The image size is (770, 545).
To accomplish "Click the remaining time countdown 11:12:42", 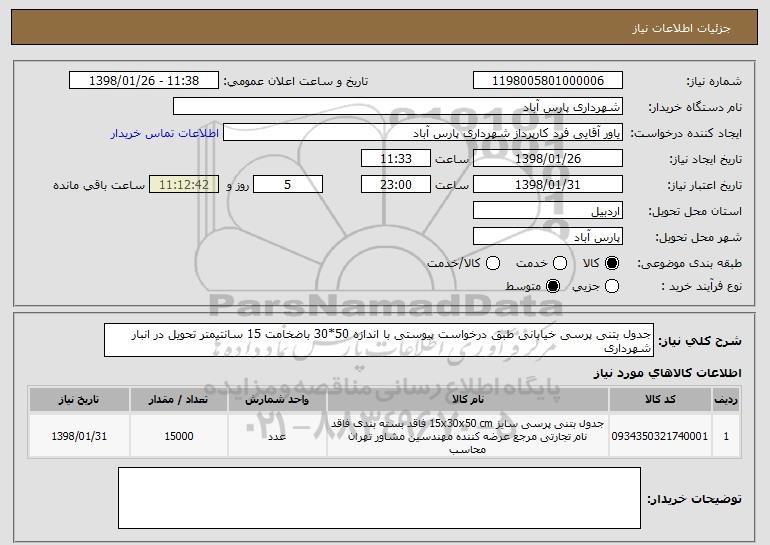I will pos(184,185).
